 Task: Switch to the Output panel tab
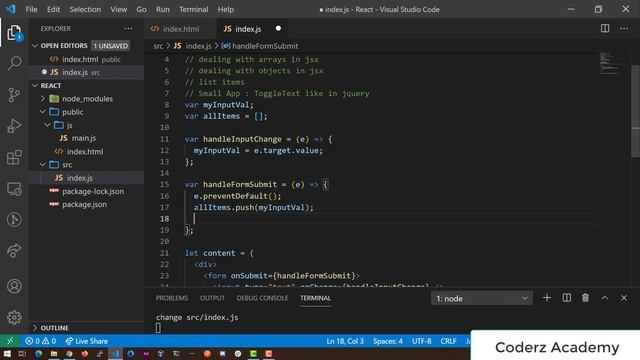point(212,298)
